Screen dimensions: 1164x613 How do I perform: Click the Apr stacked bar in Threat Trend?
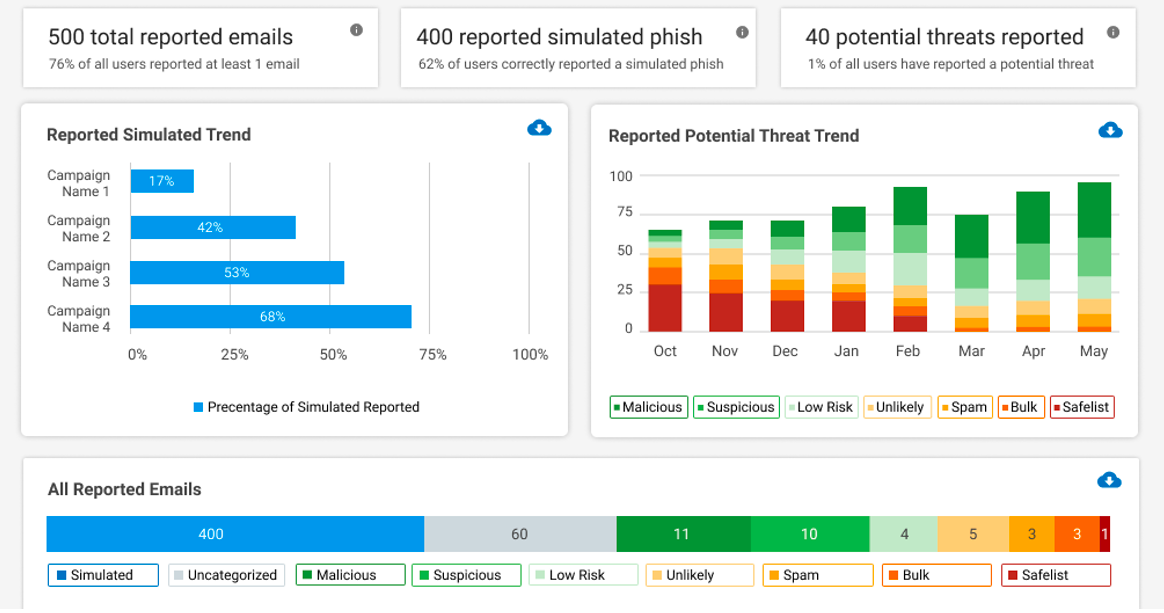point(1033,261)
